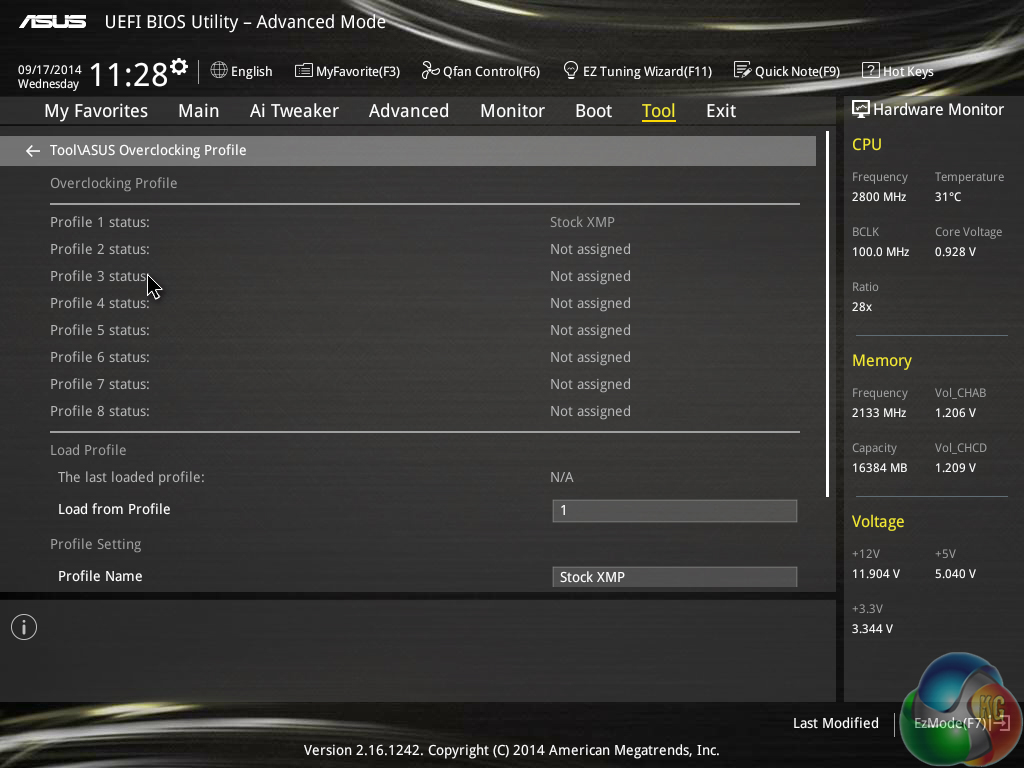Click 'Not assigned' value for Profile 8

click(x=590, y=411)
